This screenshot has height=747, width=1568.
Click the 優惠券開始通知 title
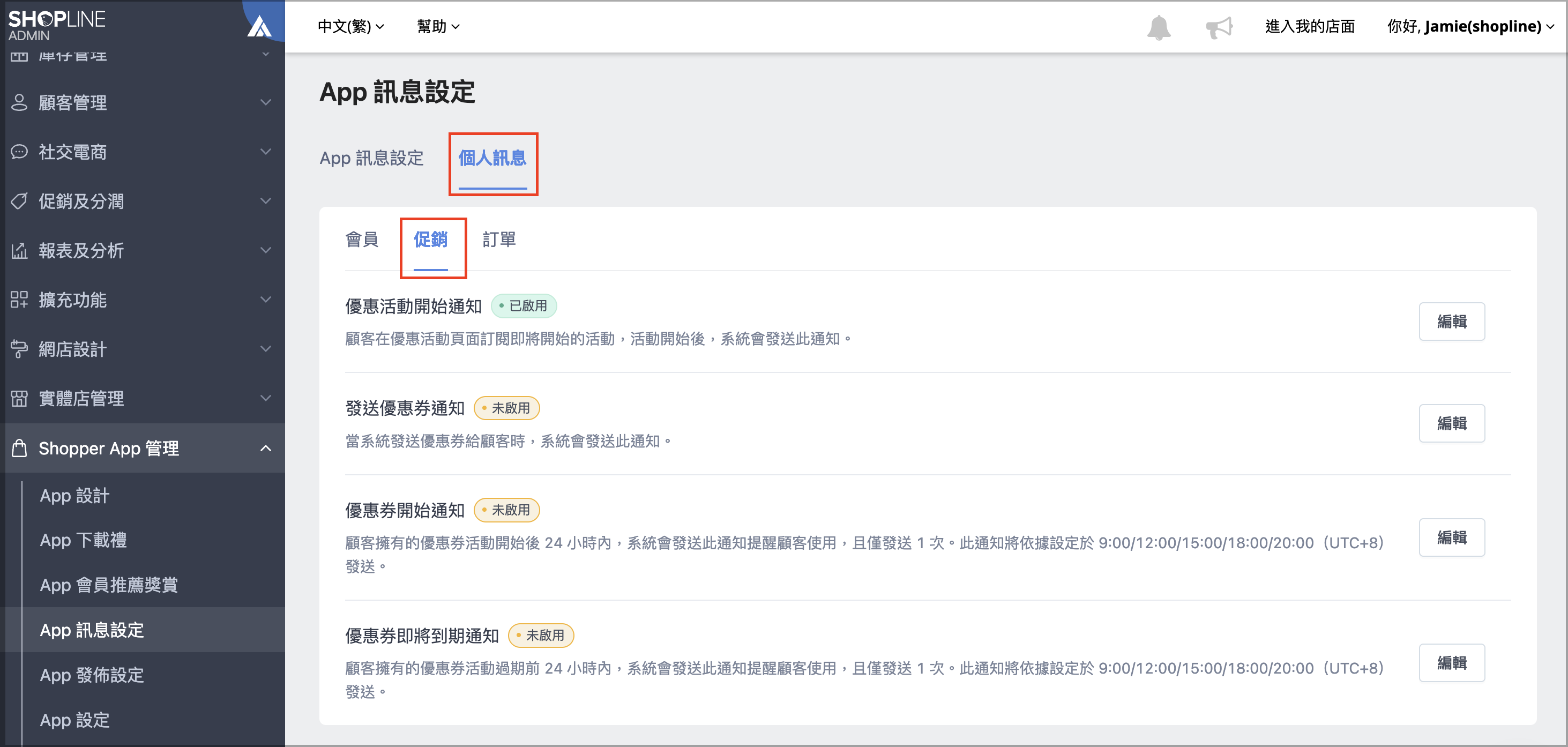405,510
